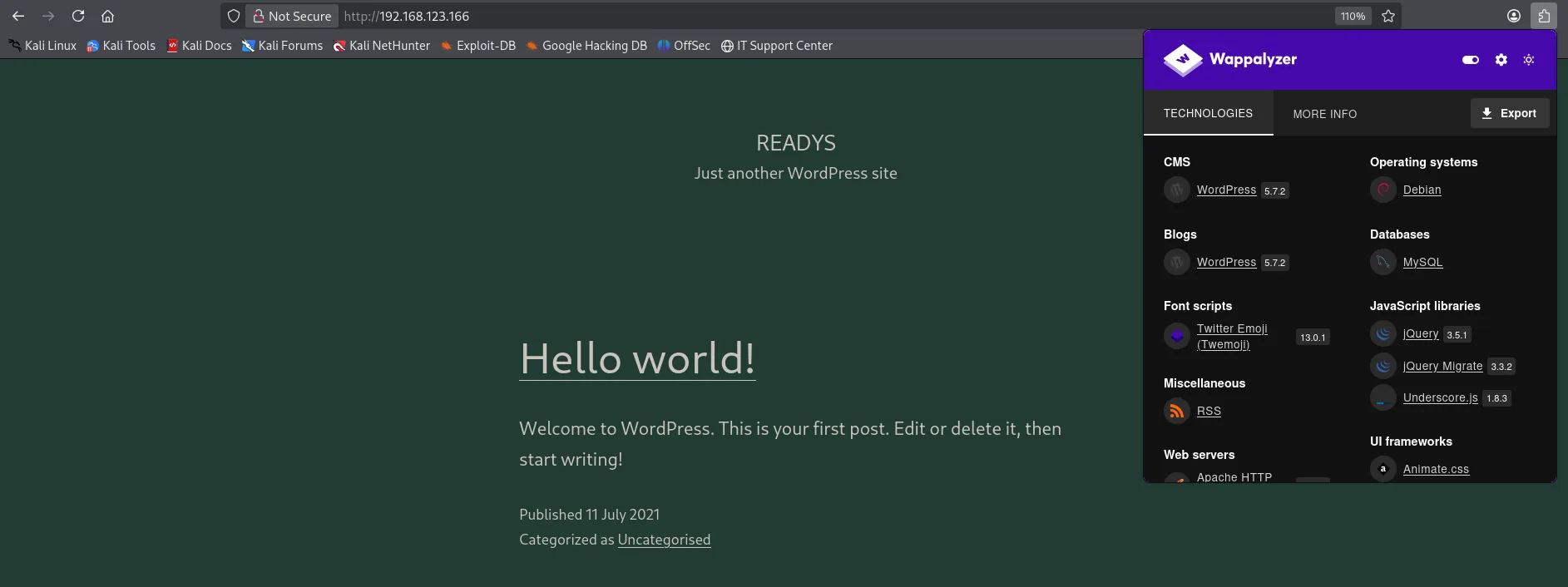The image size is (1568, 587).
Task: Open the Kali NetHunter bookmark
Action: click(x=382, y=46)
